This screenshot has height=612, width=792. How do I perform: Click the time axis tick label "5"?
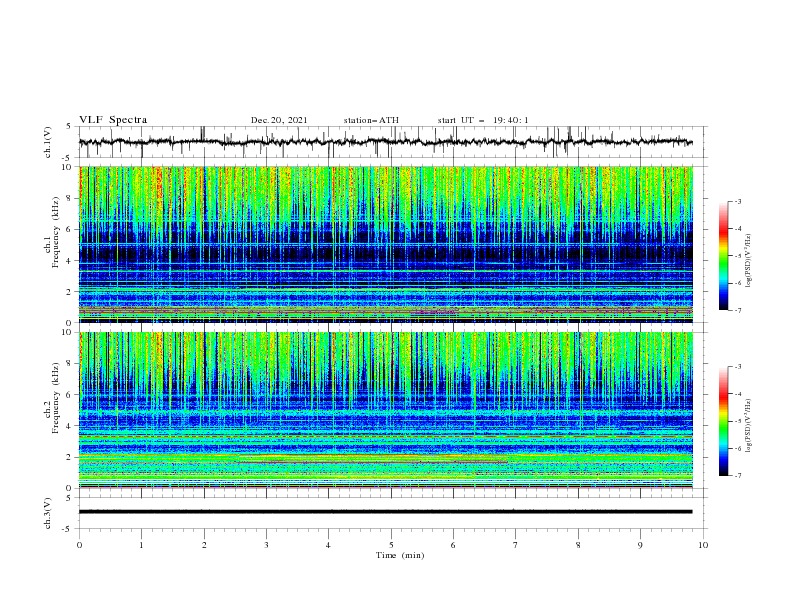coord(391,545)
